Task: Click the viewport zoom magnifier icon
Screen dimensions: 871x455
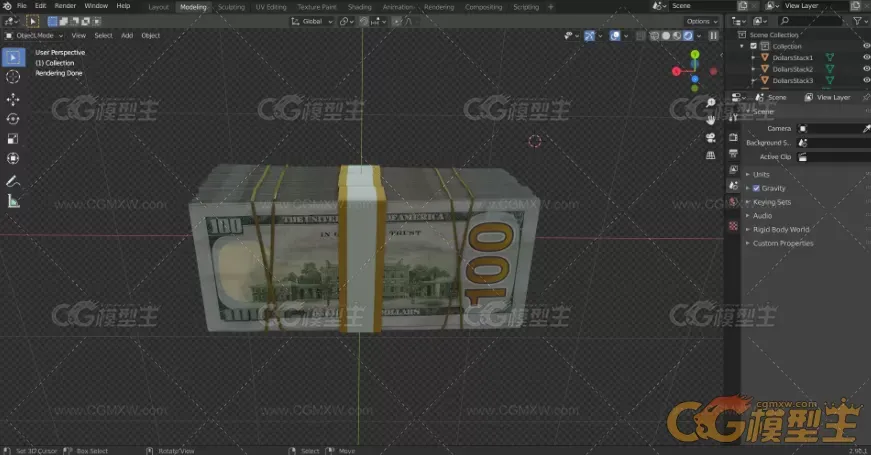Action: point(710,102)
